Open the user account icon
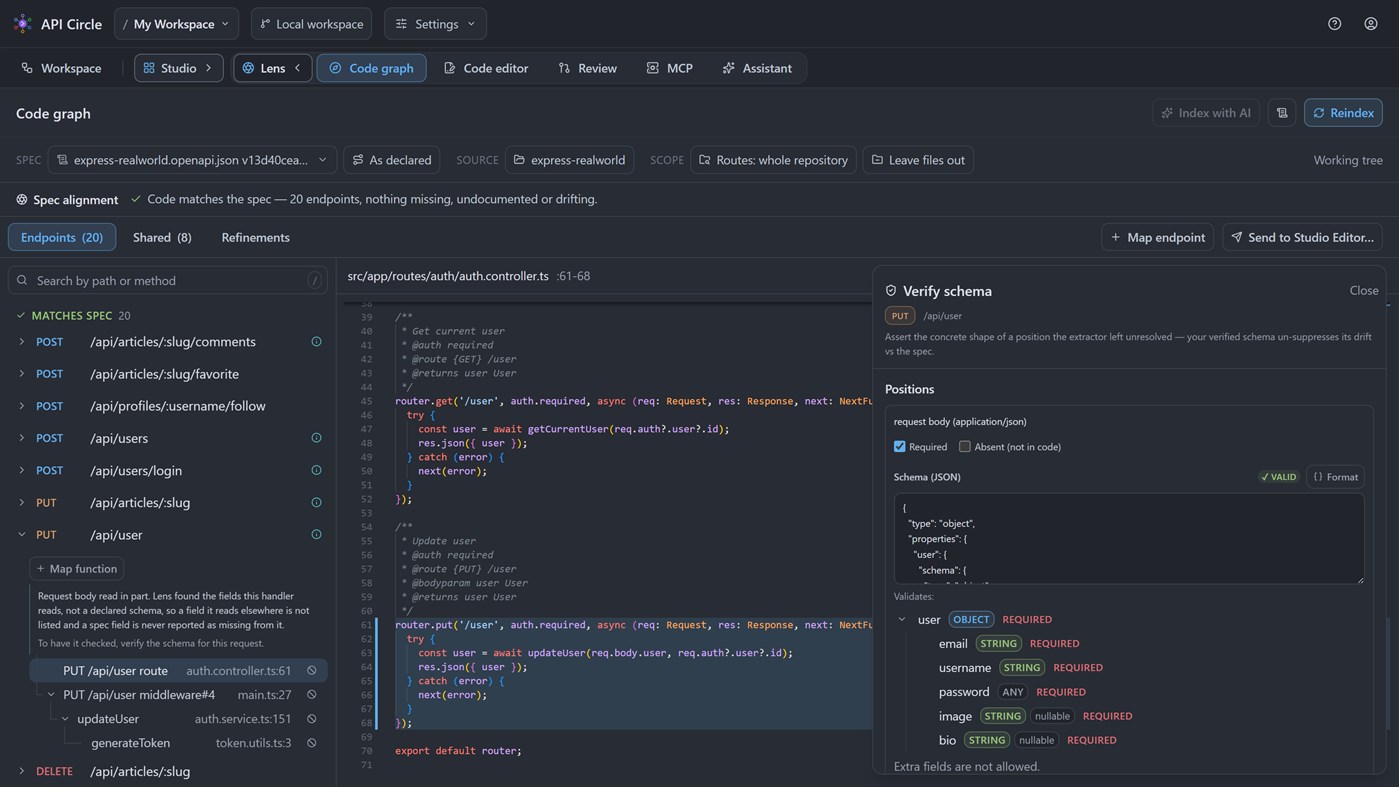 pyautogui.click(x=1371, y=24)
